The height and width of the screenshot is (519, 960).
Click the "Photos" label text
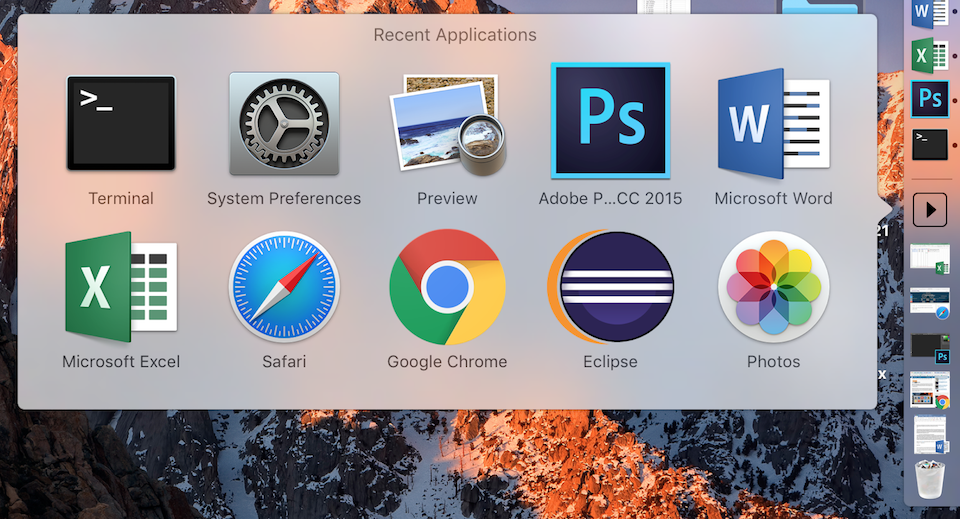tap(773, 362)
